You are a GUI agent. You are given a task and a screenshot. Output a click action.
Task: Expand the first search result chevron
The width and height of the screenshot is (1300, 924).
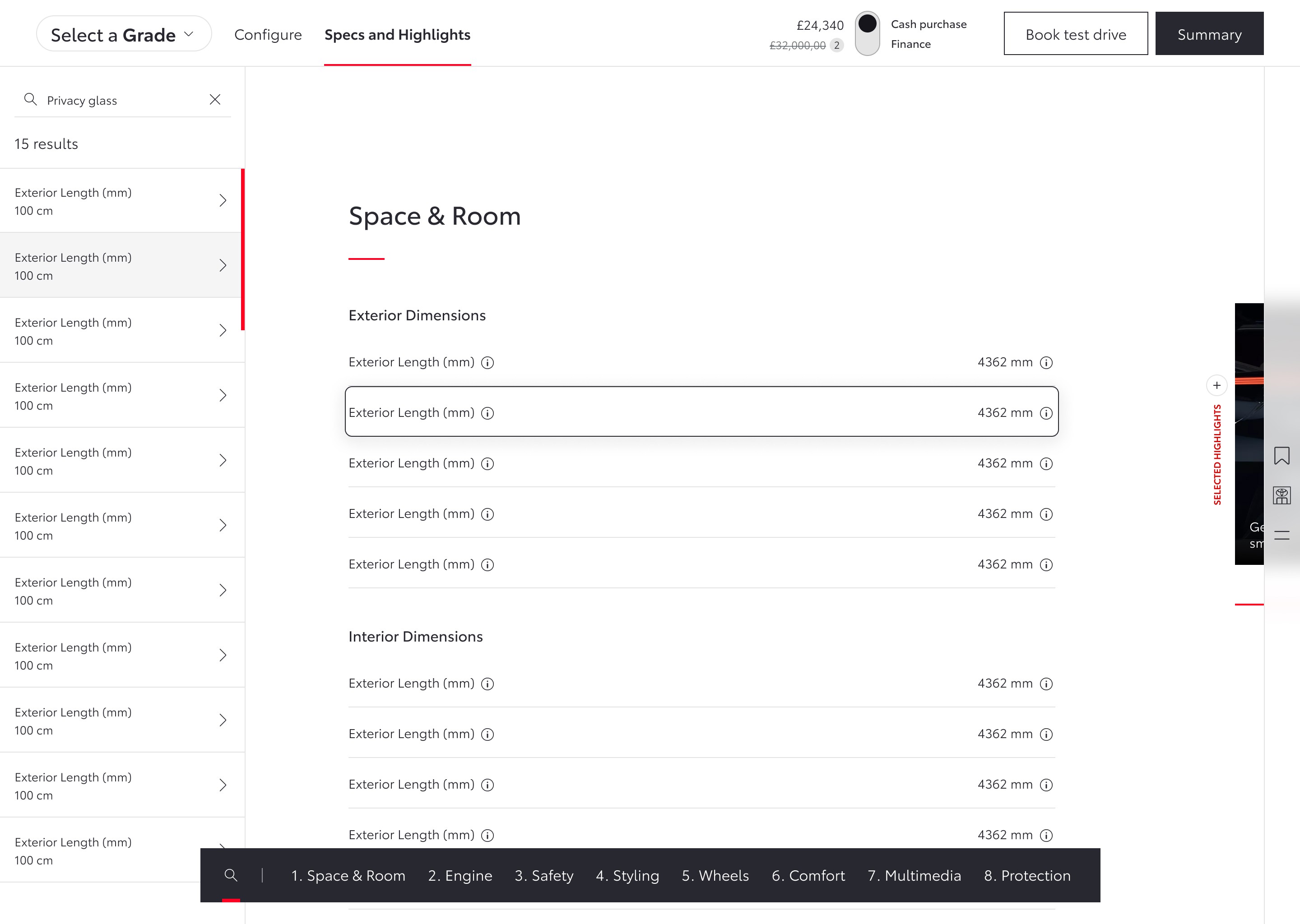[x=223, y=200]
